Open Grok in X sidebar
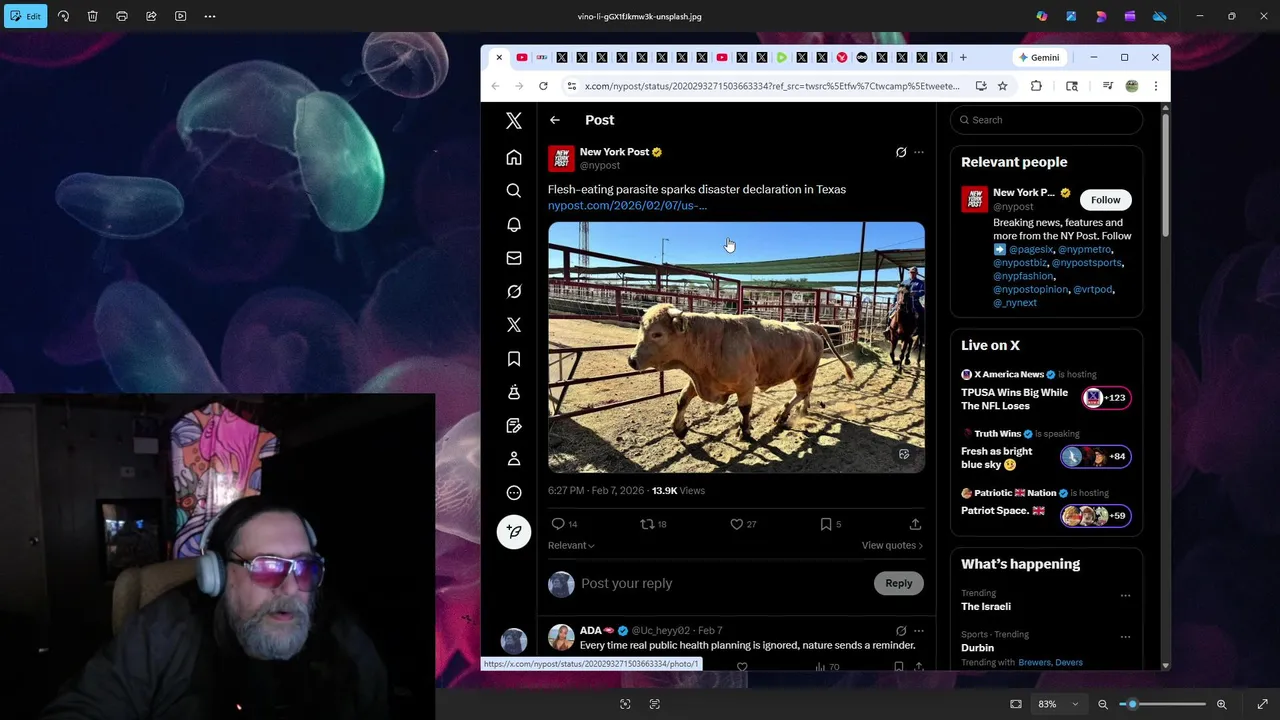This screenshot has height=720, width=1280. 514,291
